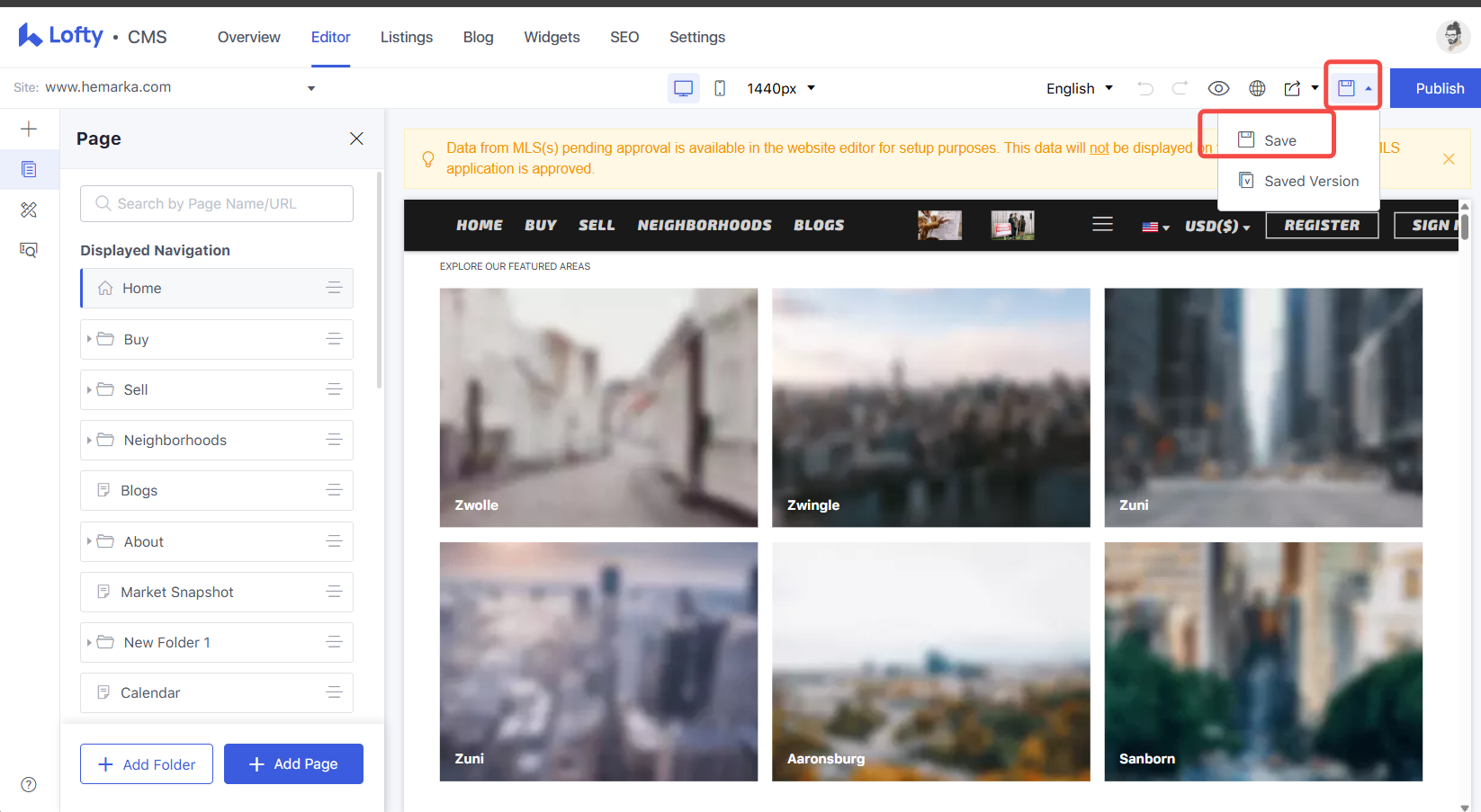Expand the New Folder 1 folder
This screenshot has width=1481, height=812.
click(x=89, y=642)
